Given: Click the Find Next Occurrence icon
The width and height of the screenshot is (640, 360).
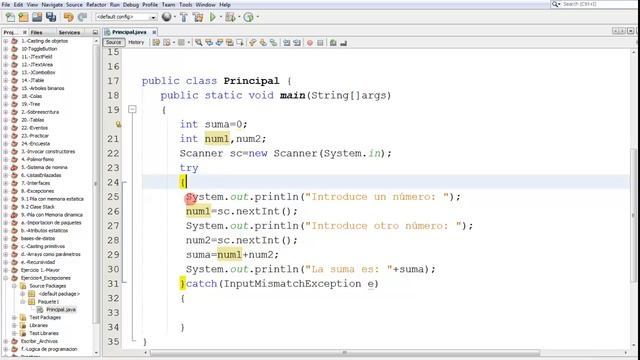Looking at the screenshot, I should click(220, 42).
